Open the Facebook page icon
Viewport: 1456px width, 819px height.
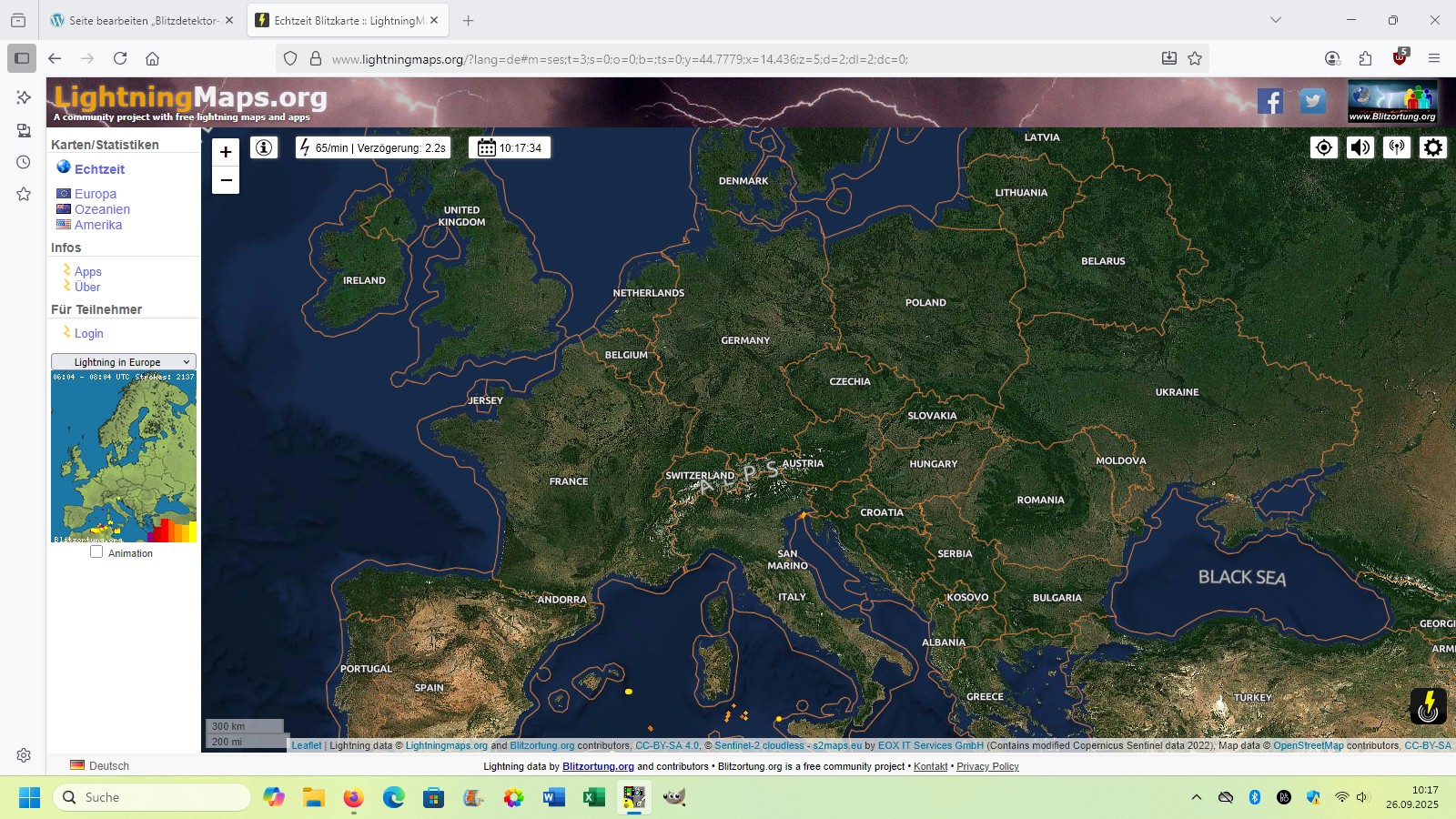coord(1269,101)
